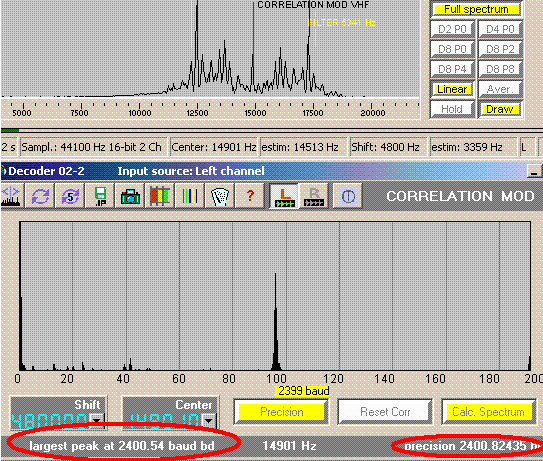Click the blue refresh arrows icon

coord(41,196)
